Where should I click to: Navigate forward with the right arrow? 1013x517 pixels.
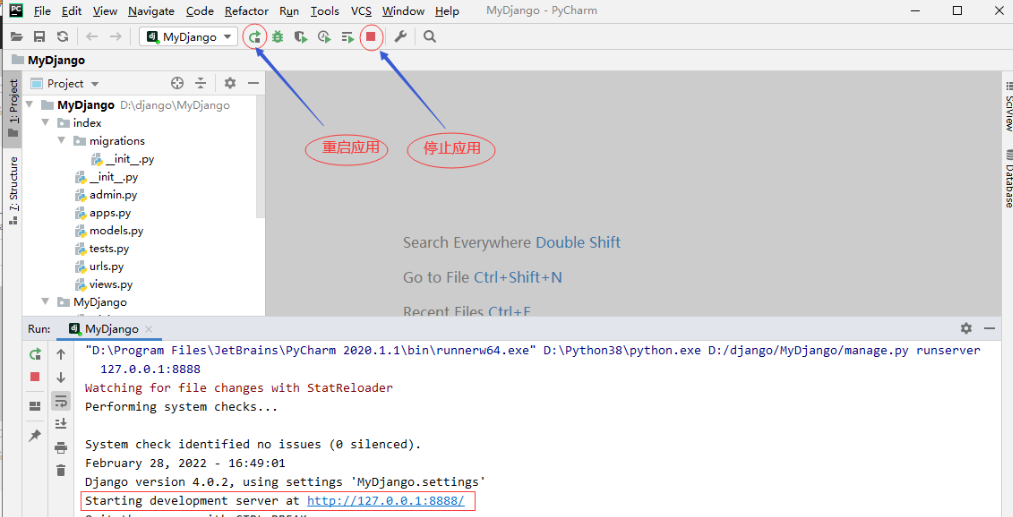click(116, 37)
